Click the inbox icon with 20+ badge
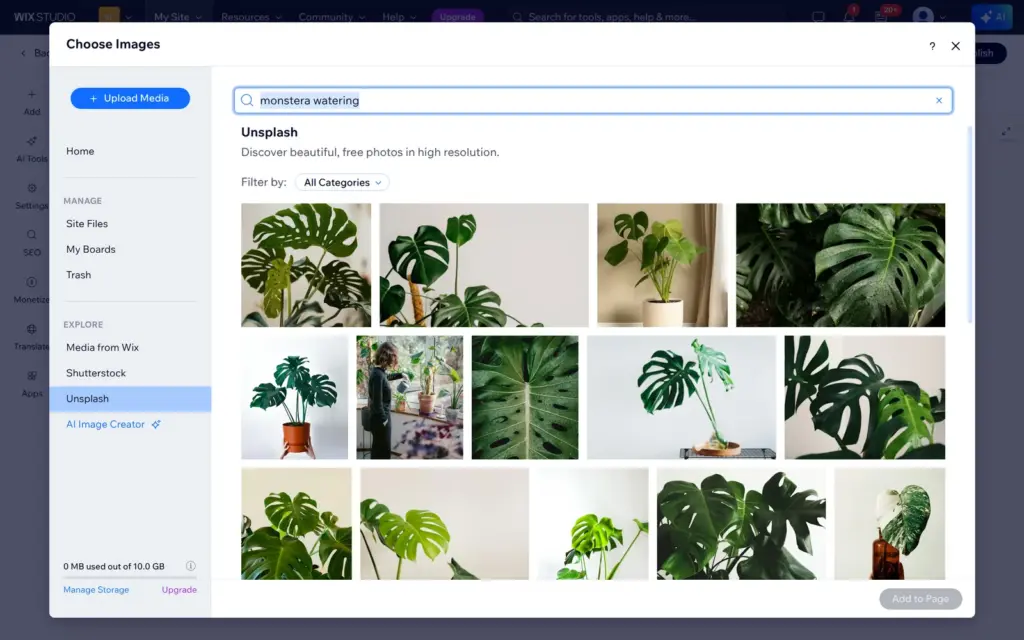The image size is (1024, 640). tap(882, 16)
